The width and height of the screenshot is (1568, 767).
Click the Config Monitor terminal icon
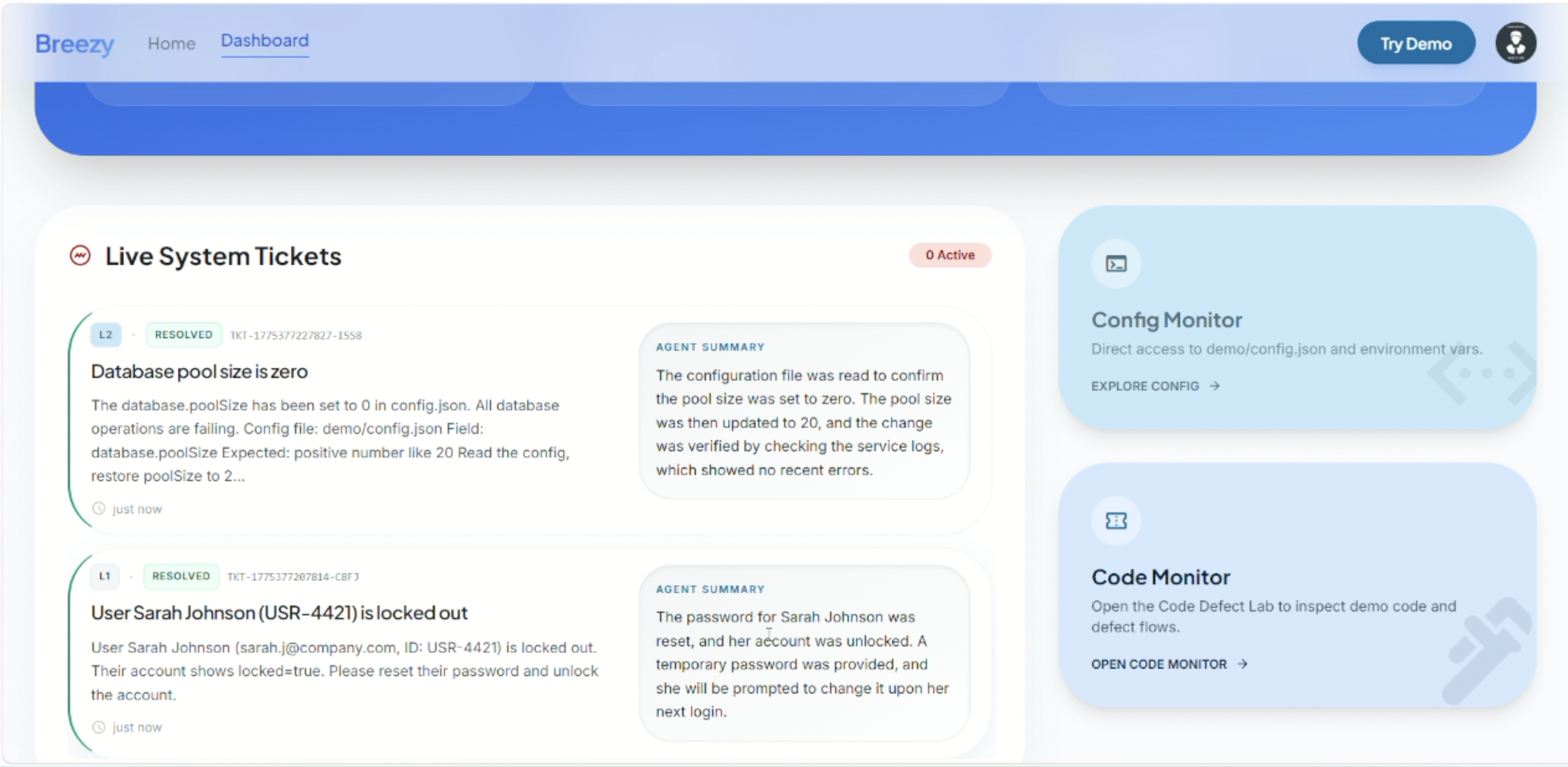coord(1116,264)
